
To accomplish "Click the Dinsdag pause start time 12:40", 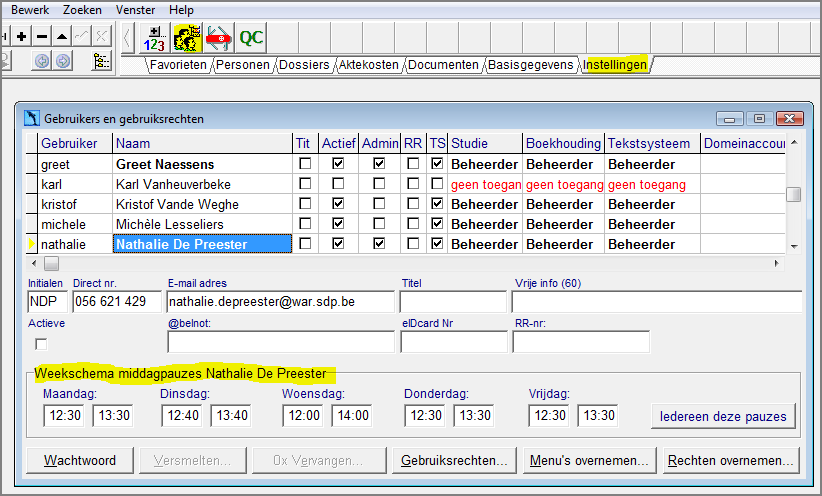I will pos(181,415).
